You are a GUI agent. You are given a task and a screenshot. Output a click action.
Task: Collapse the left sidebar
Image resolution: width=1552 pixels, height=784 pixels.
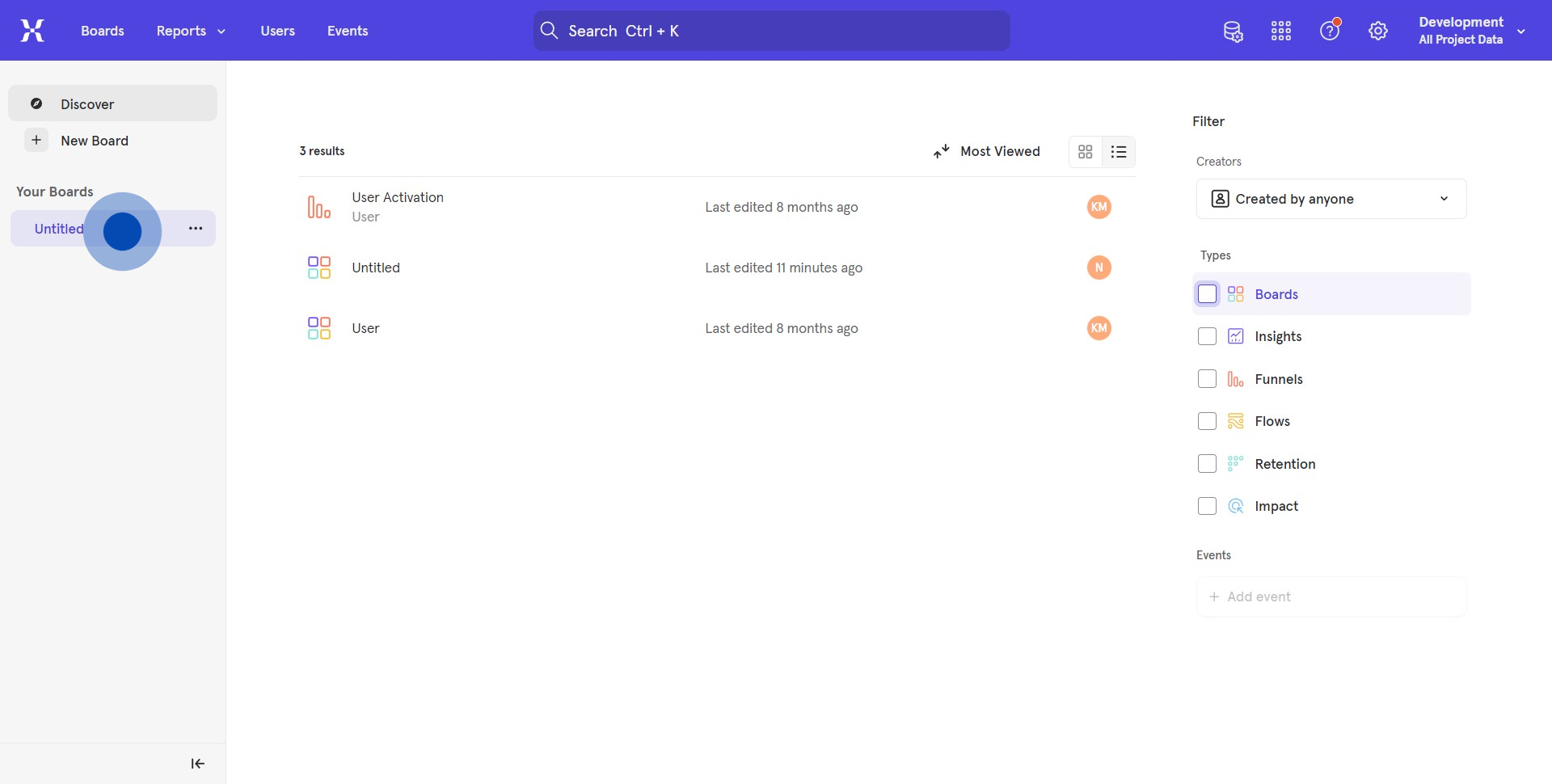pyautogui.click(x=198, y=764)
